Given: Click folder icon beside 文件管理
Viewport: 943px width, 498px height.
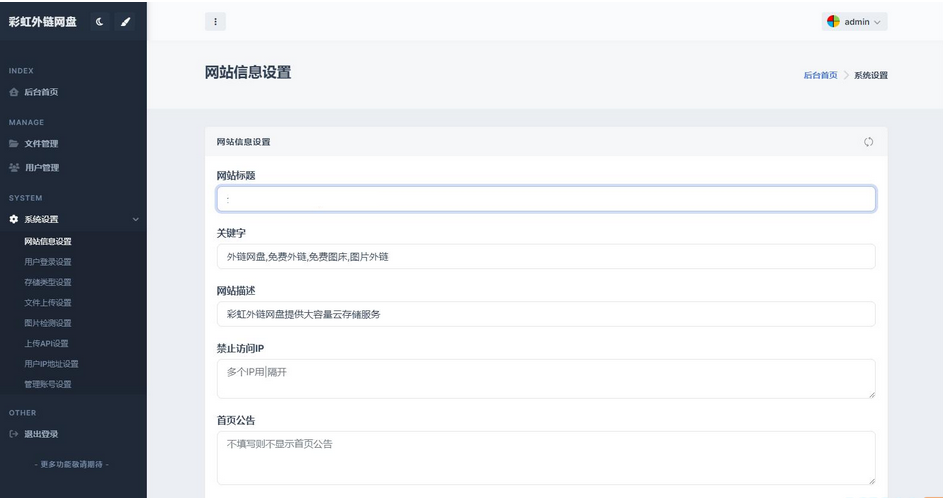Looking at the screenshot, I should pyautogui.click(x=14, y=144).
